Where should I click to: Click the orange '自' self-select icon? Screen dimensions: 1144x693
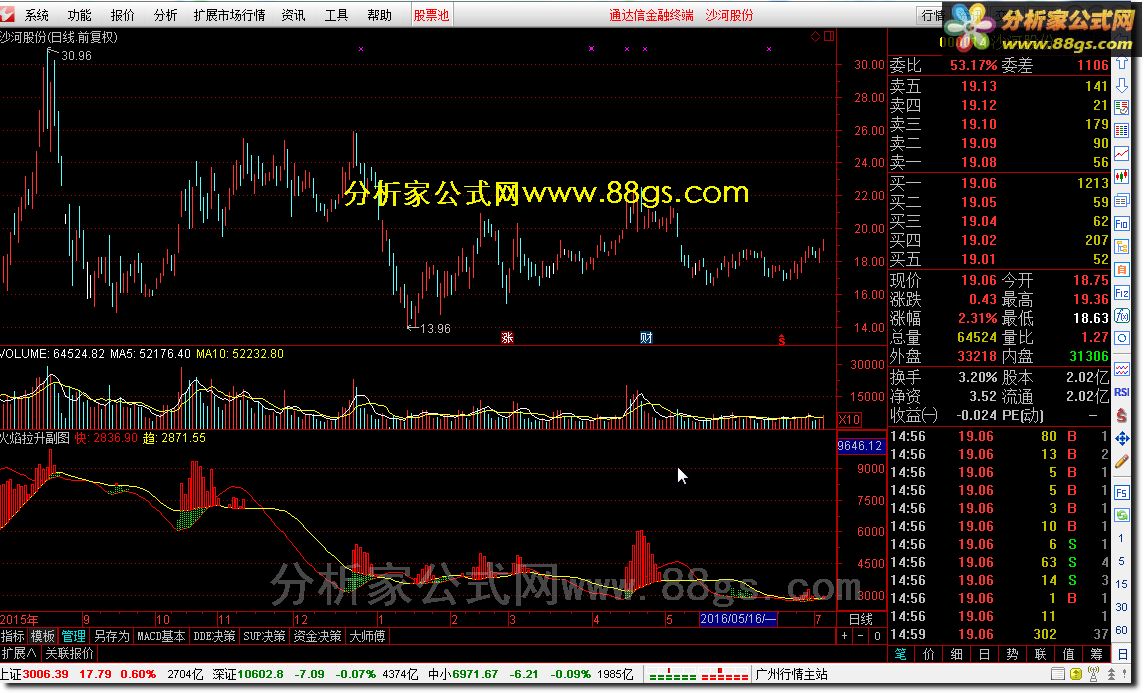click(1121, 269)
